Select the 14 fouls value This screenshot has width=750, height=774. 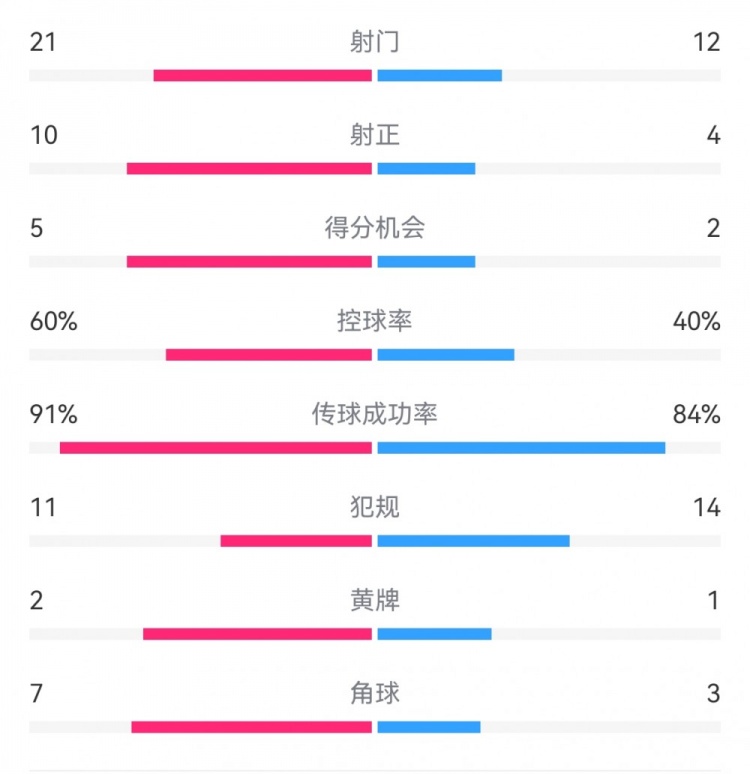pos(707,507)
